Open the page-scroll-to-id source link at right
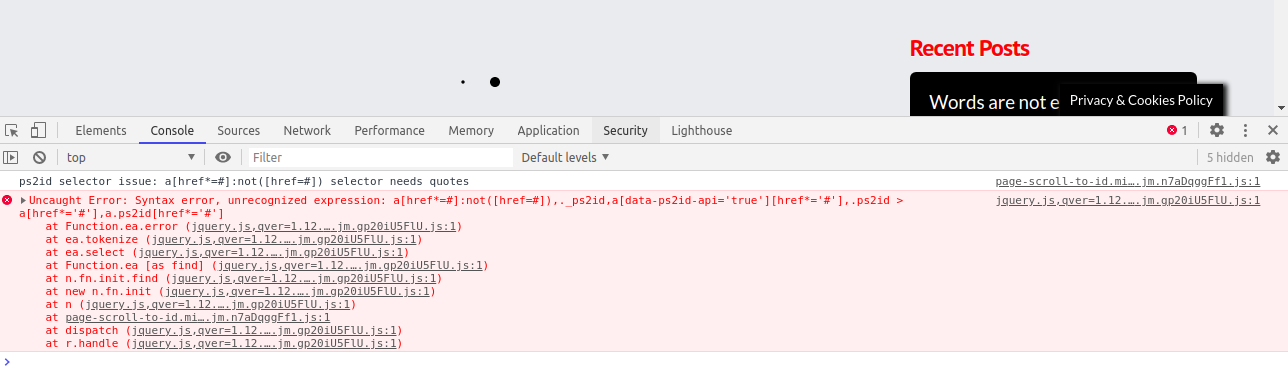Screen dimensions: 1288x384 1128,181
